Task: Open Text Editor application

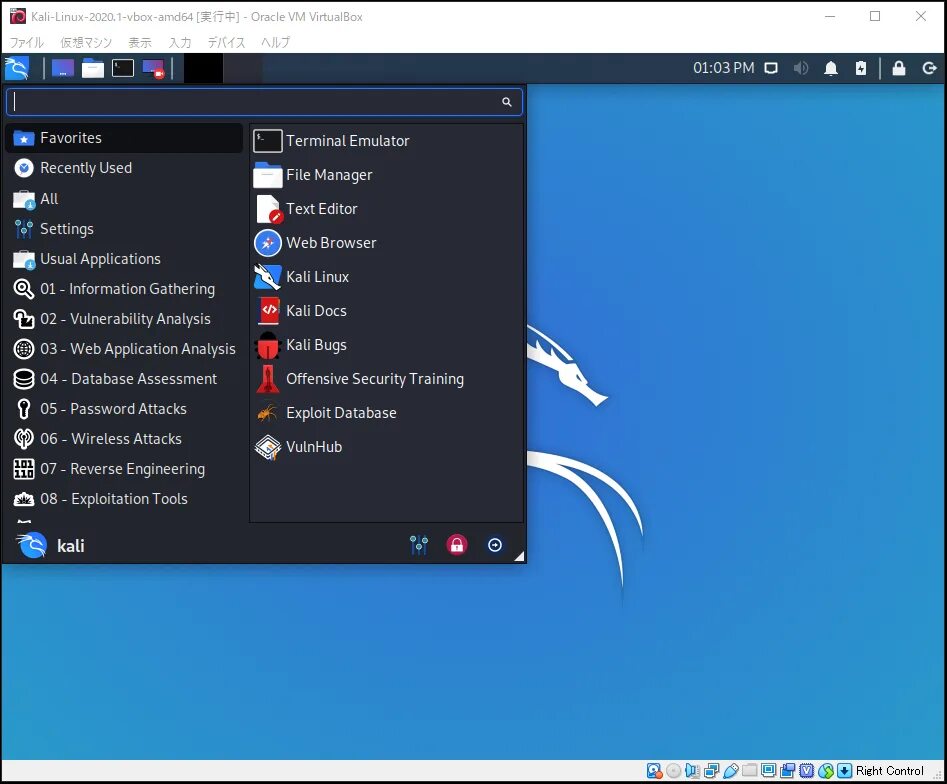Action: coord(387,209)
